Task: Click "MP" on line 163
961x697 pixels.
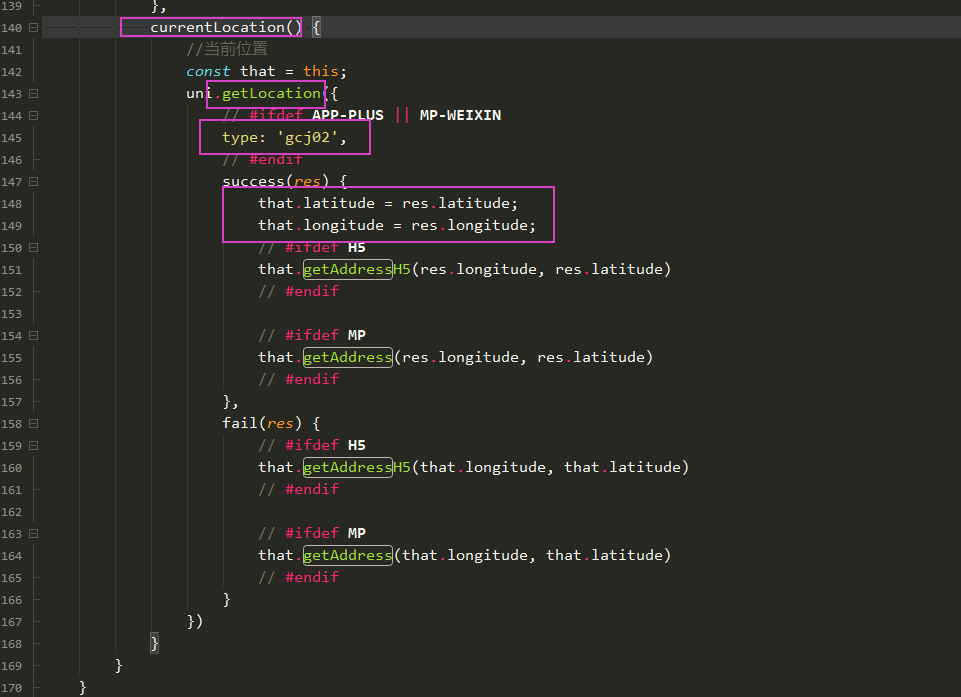Action: click(x=357, y=533)
